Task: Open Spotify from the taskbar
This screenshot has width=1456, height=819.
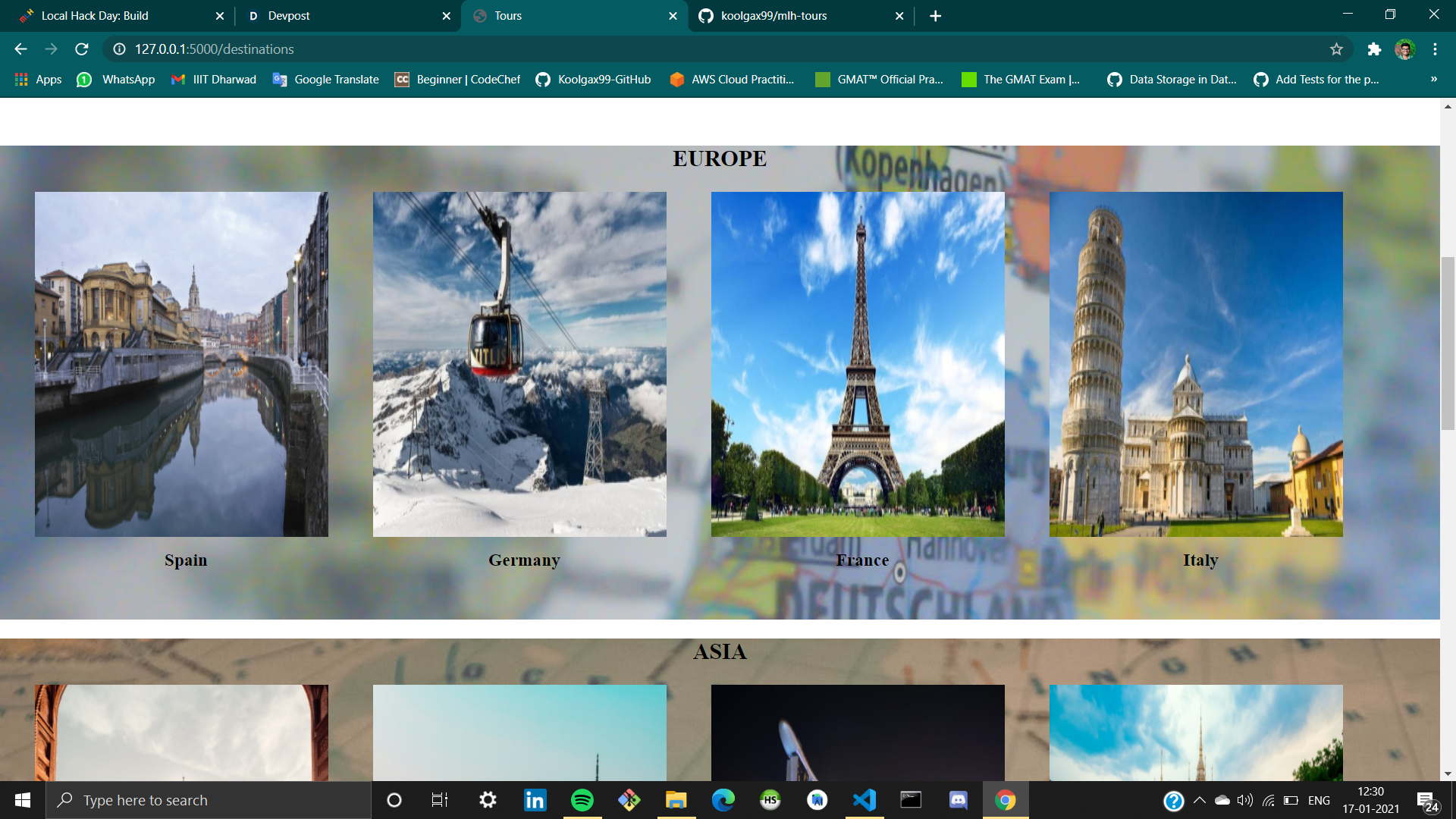Action: (x=582, y=800)
